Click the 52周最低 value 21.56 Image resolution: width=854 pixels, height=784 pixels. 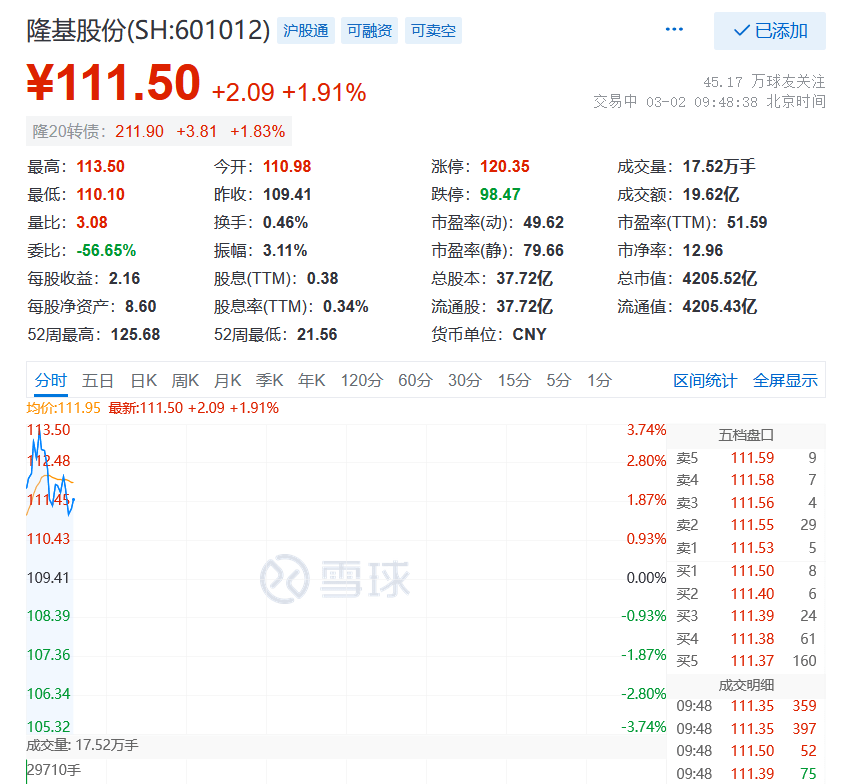pos(317,335)
